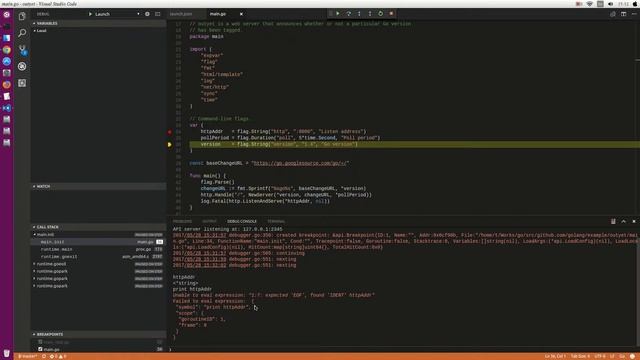Maximize the bottom panel with chevron
The height and width of the screenshot is (360, 640).
(x=623, y=221)
